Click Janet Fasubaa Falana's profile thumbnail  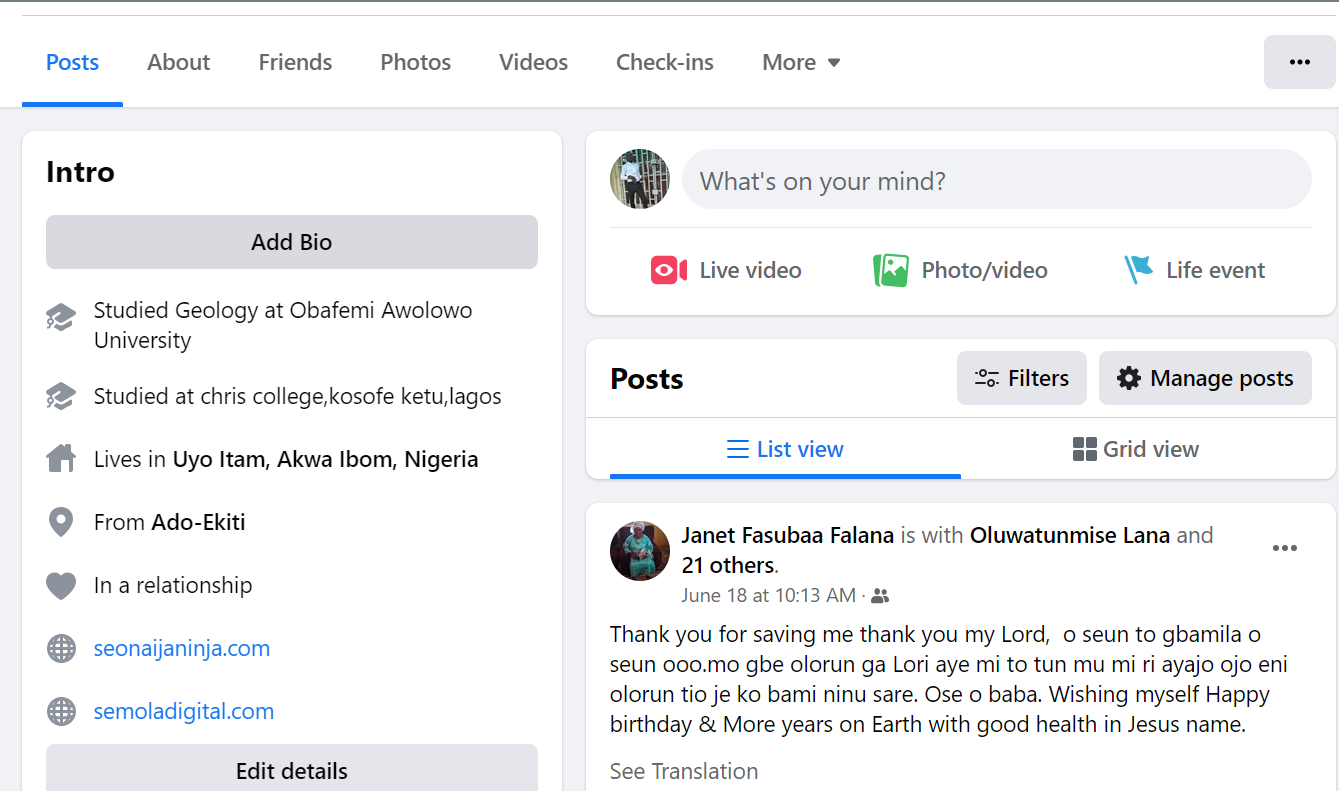[639, 551]
